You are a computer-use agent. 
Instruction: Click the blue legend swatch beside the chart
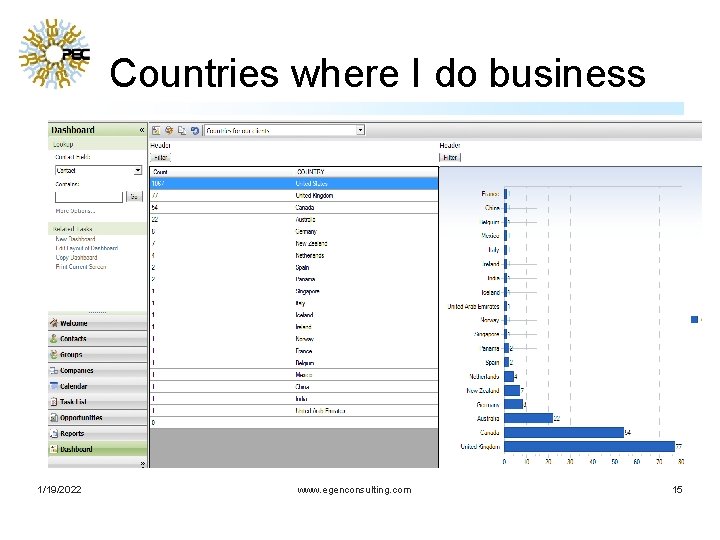(x=694, y=320)
